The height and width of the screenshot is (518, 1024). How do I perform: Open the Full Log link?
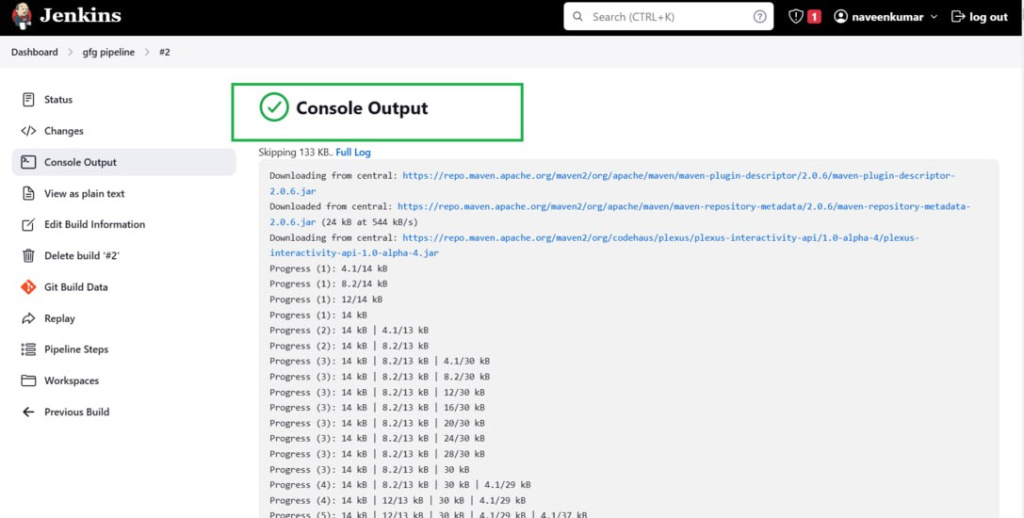[x=353, y=152]
